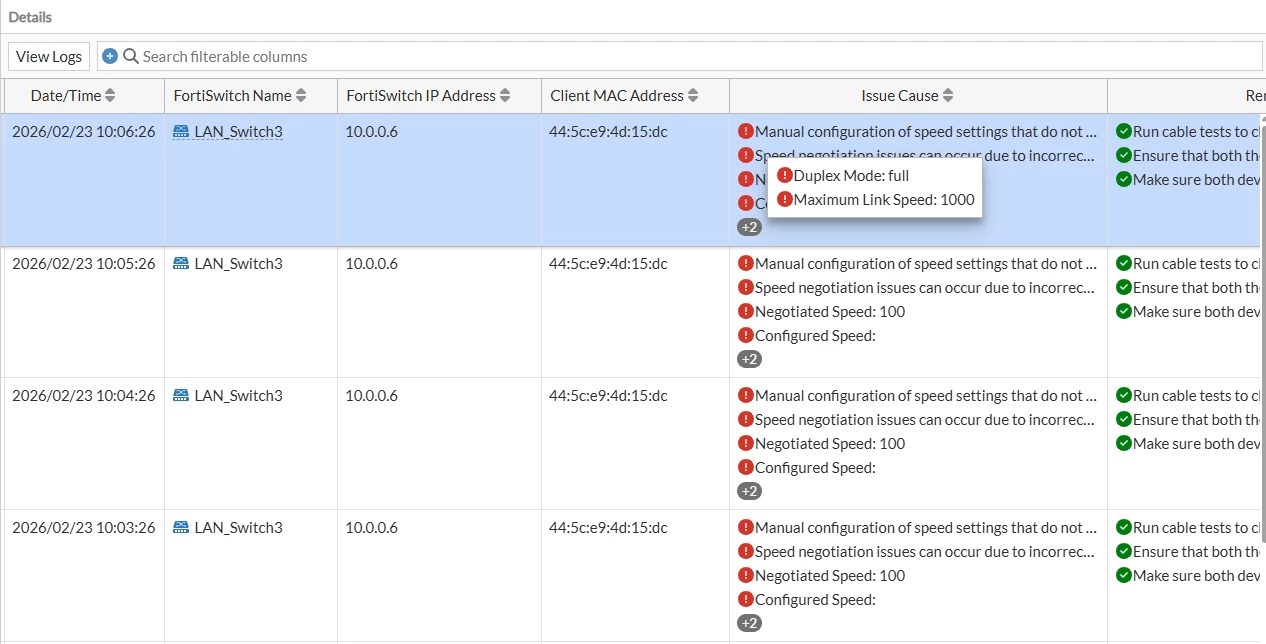Click green check by Run cable tests, 10:06:26 row
Image resolution: width=1266 pixels, height=644 pixels.
[x=1123, y=131]
